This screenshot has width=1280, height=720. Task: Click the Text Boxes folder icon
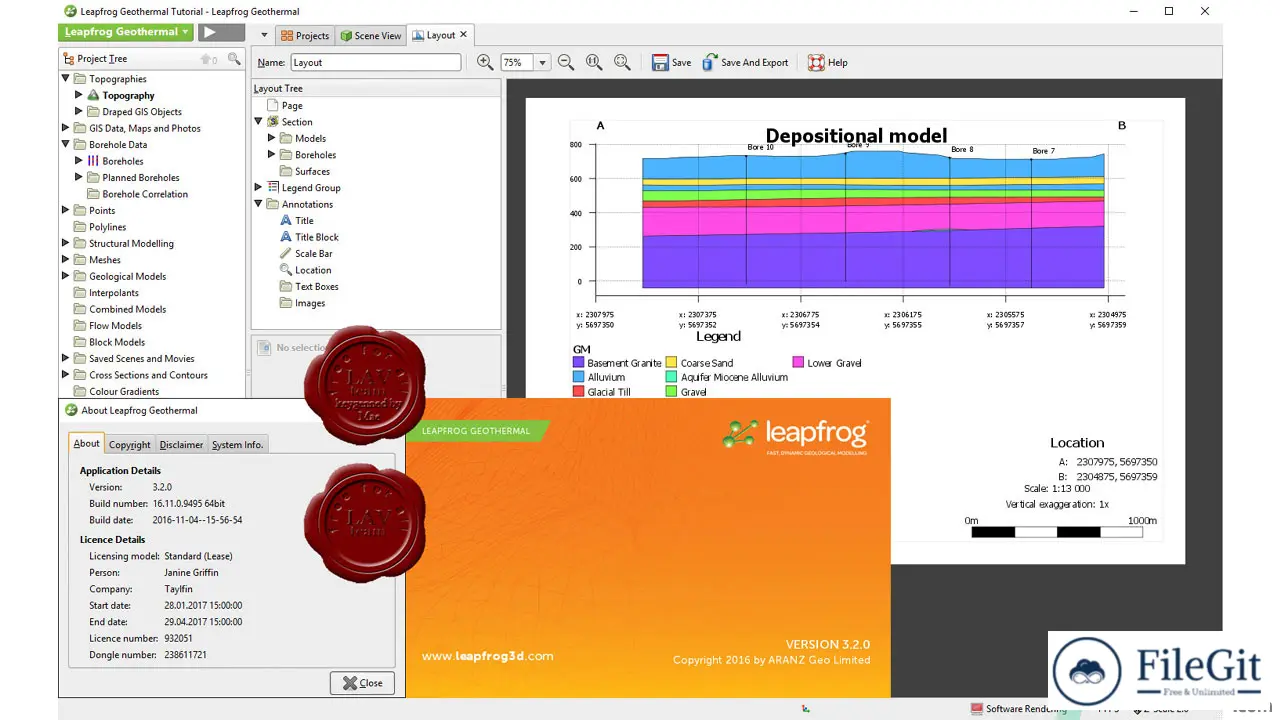(x=286, y=287)
